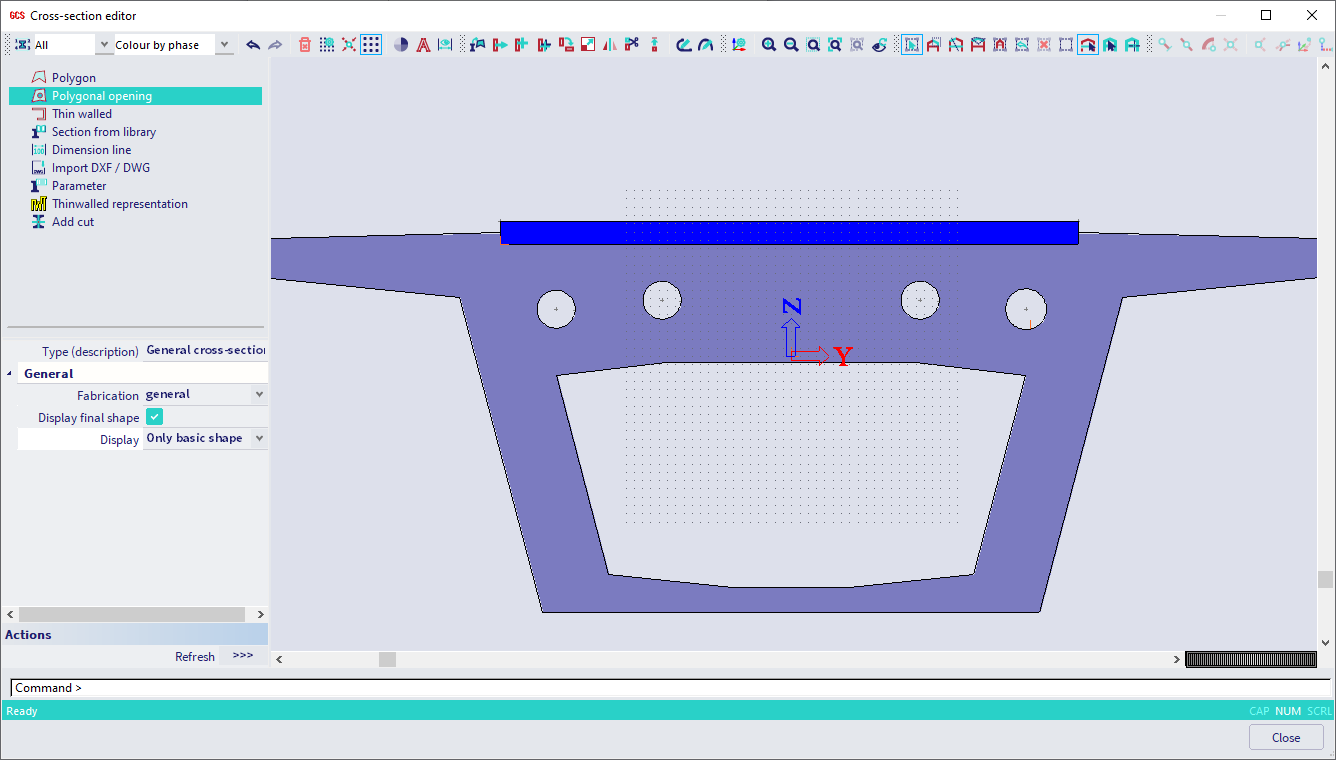Expand the Display 'Only basic shape' dropdown
Viewport: 1336px width, 760px height.
click(x=259, y=439)
